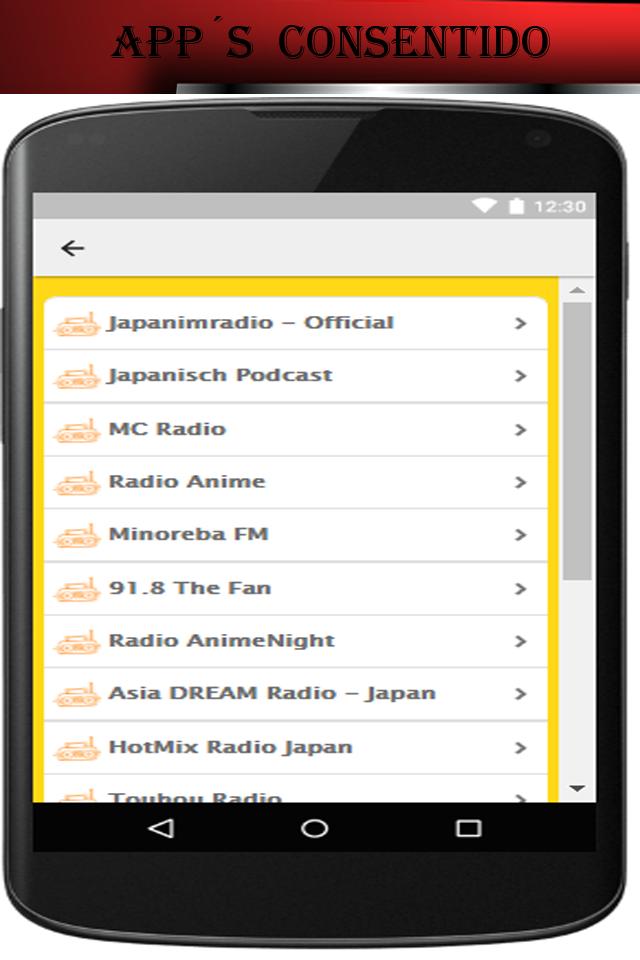Open chevron for Japanimradio – Official

pos(521,323)
